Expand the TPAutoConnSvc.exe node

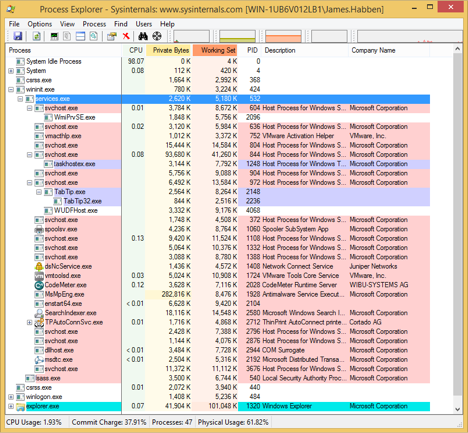30,322
